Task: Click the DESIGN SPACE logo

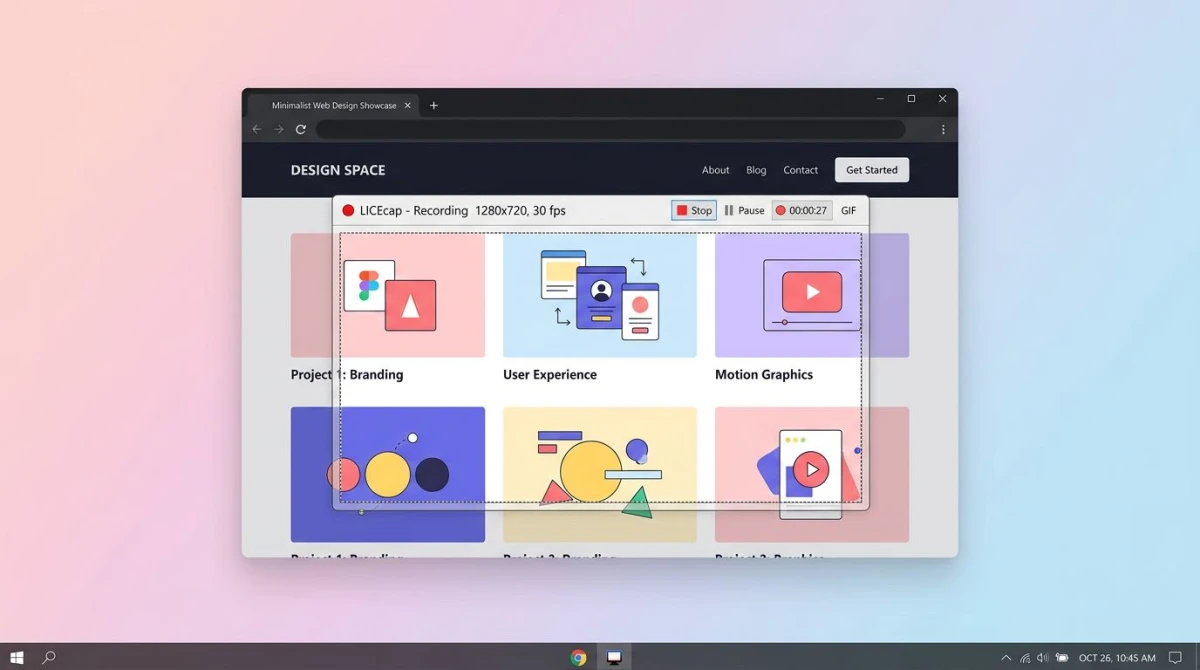Action: pyautogui.click(x=338, y=170)
